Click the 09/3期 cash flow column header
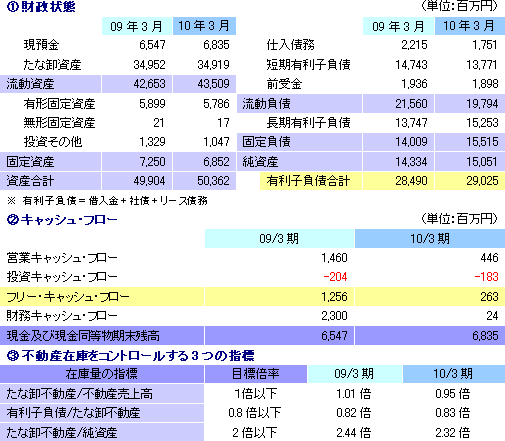Screen dimensions: 505x441 (279, 239)
